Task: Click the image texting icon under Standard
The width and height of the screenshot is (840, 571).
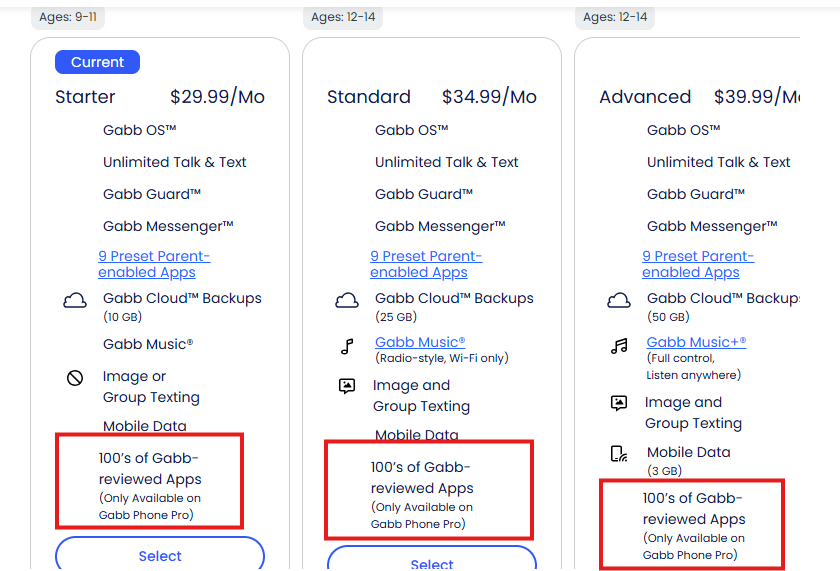Action: [x=347, y=386]
